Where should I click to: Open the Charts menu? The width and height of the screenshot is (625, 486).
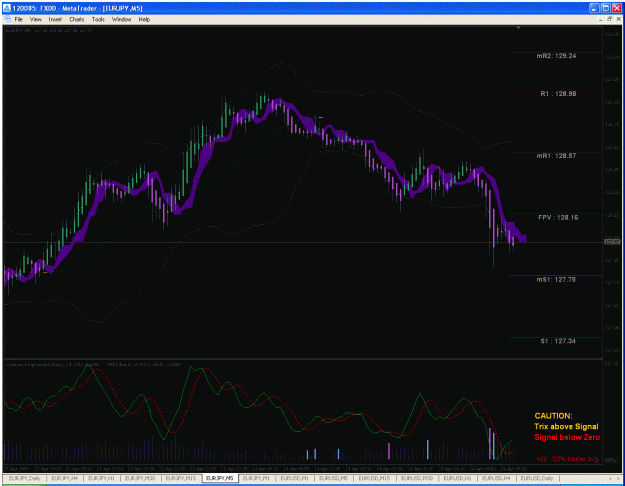coord(77,19)
